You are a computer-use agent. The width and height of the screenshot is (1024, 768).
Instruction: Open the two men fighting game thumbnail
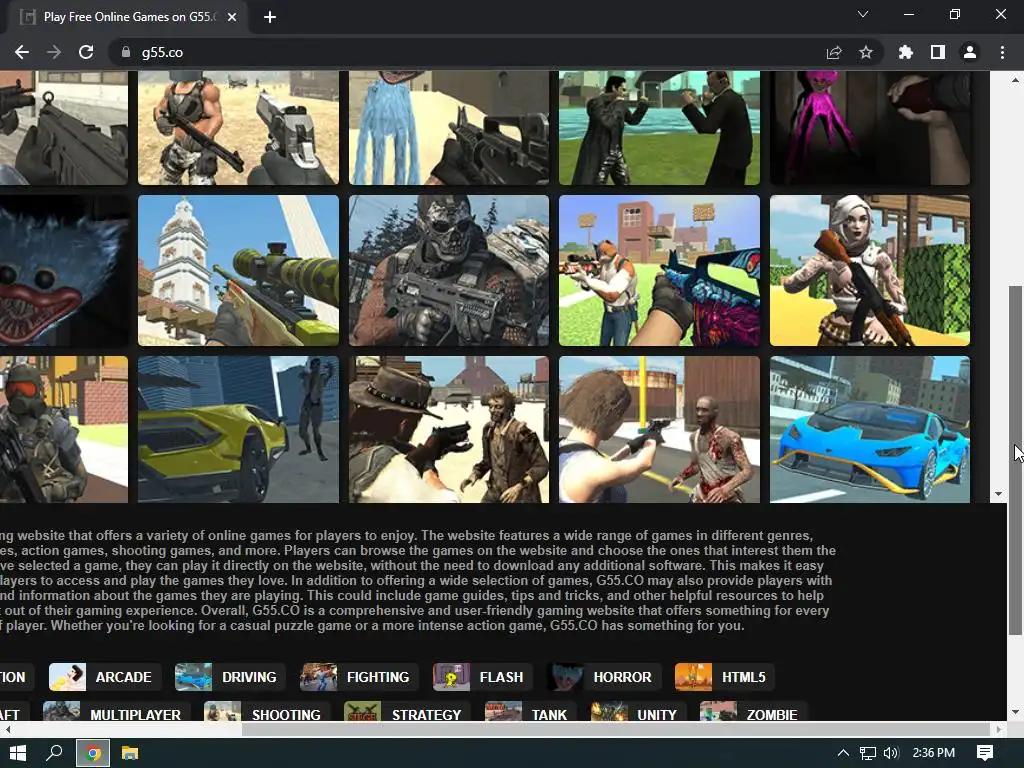pos(660,128)
